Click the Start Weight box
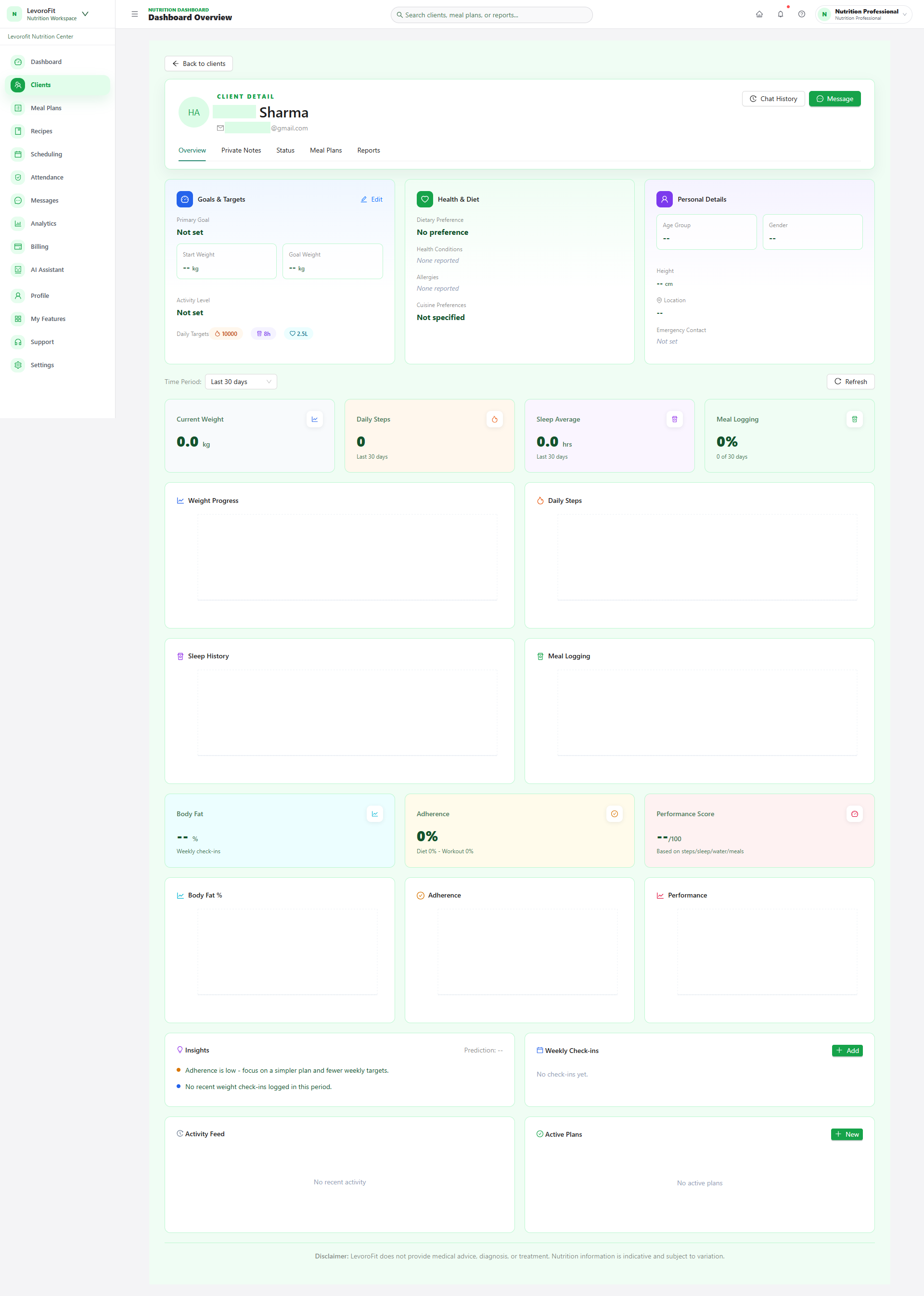 [x=227, y=262]
